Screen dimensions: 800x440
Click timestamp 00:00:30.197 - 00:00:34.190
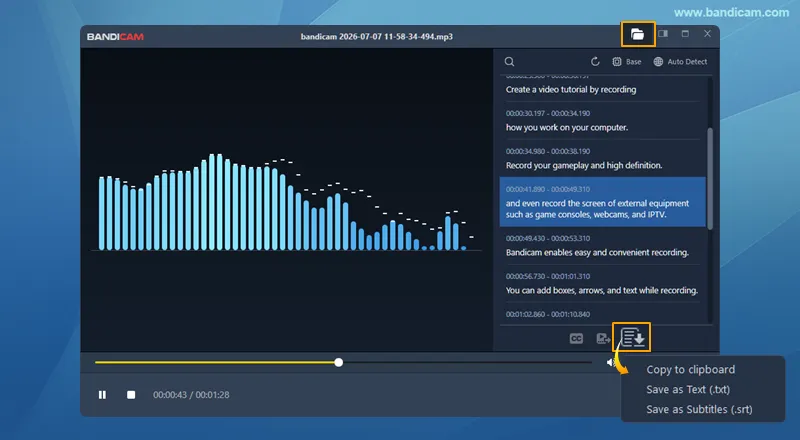pyautogui.click(x=548, y=113)
